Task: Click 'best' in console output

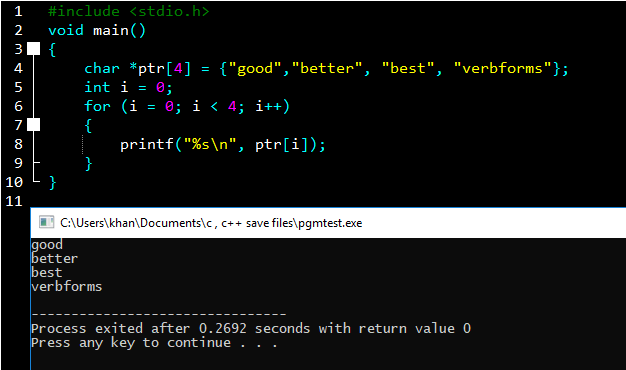Action: click(x=47, y=273)
